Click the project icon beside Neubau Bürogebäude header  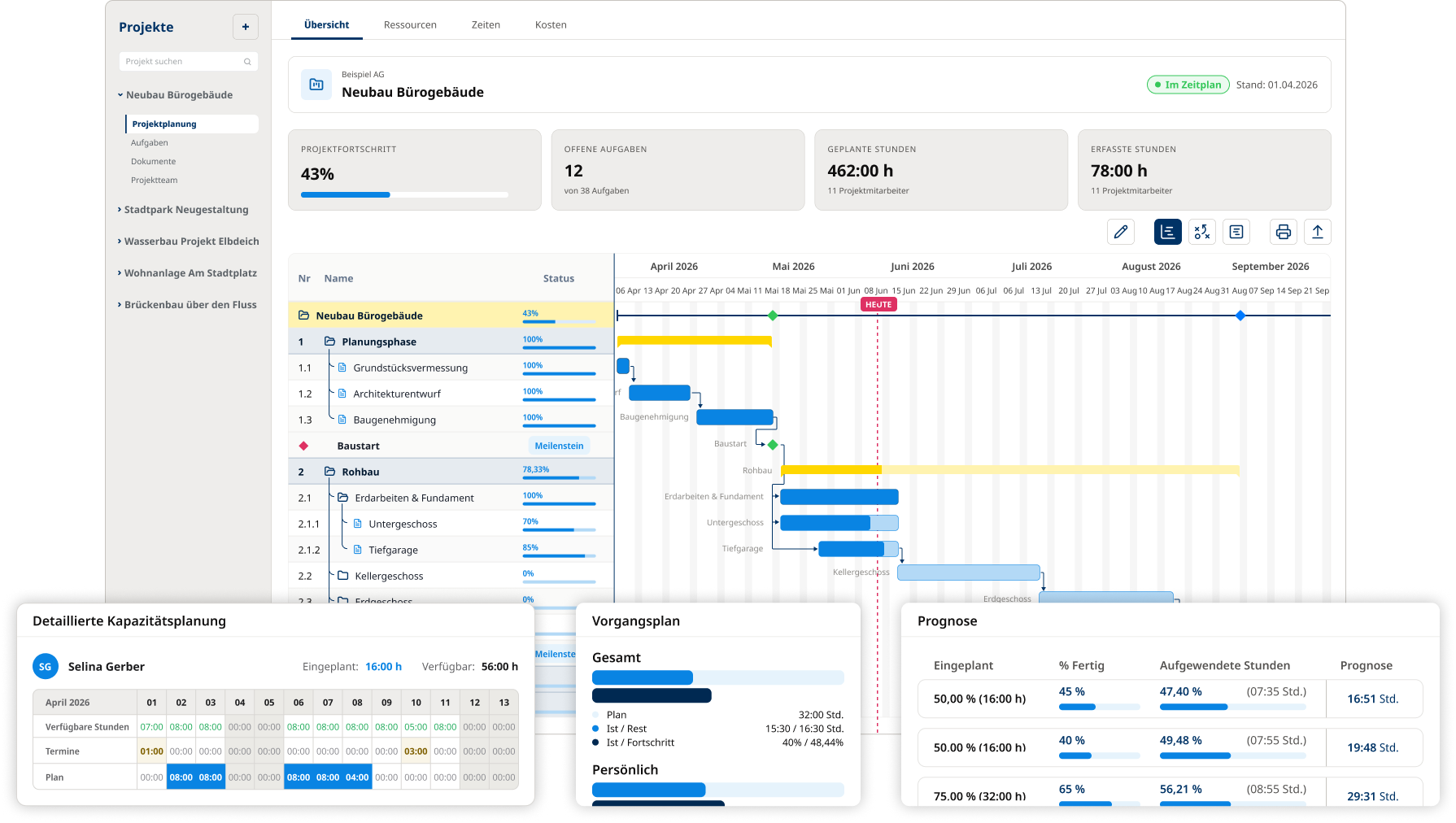click(316, 85)
